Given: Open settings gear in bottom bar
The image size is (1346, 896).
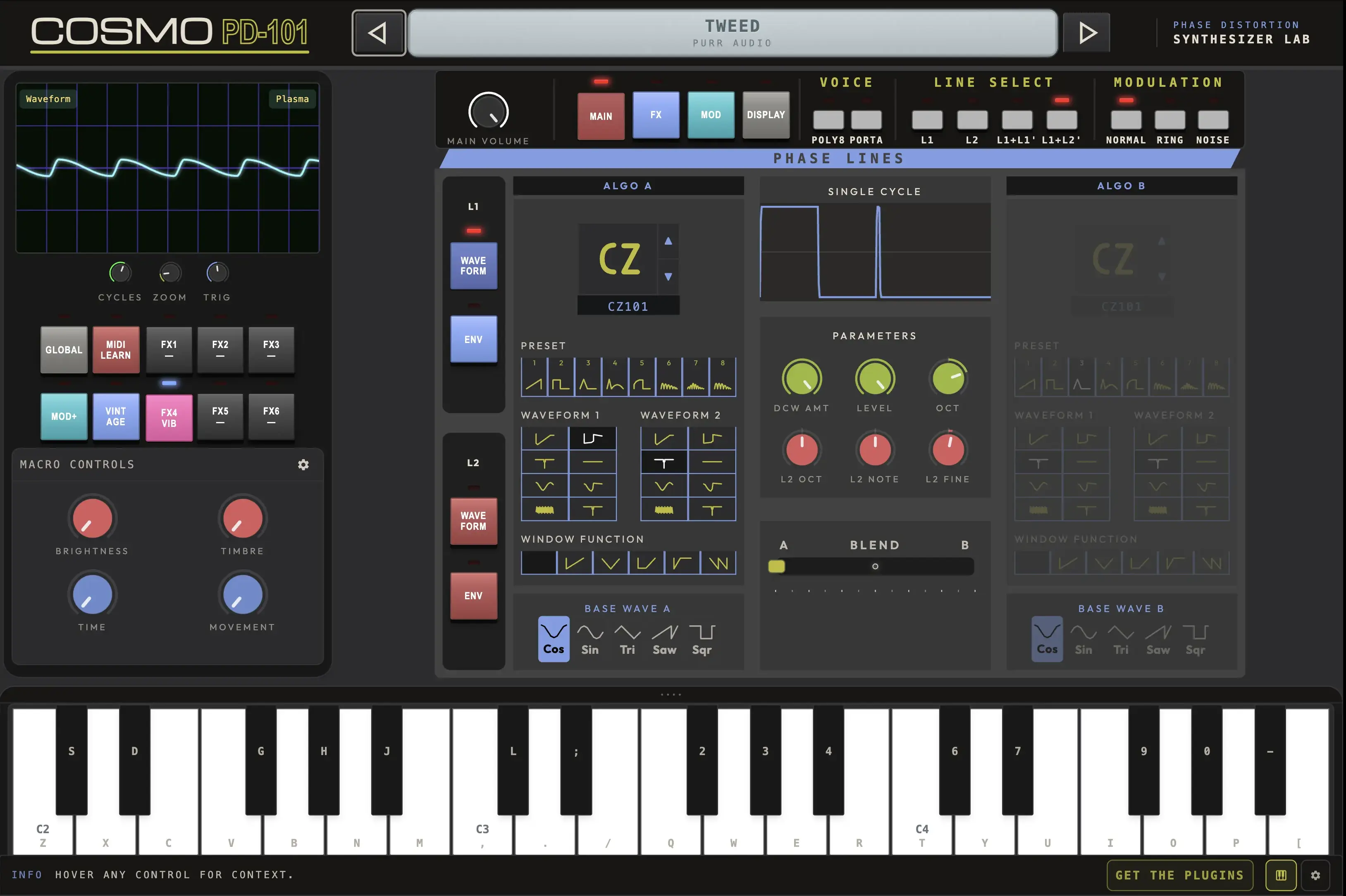Looking at the screenshot, I should [x=1315, y=875].
